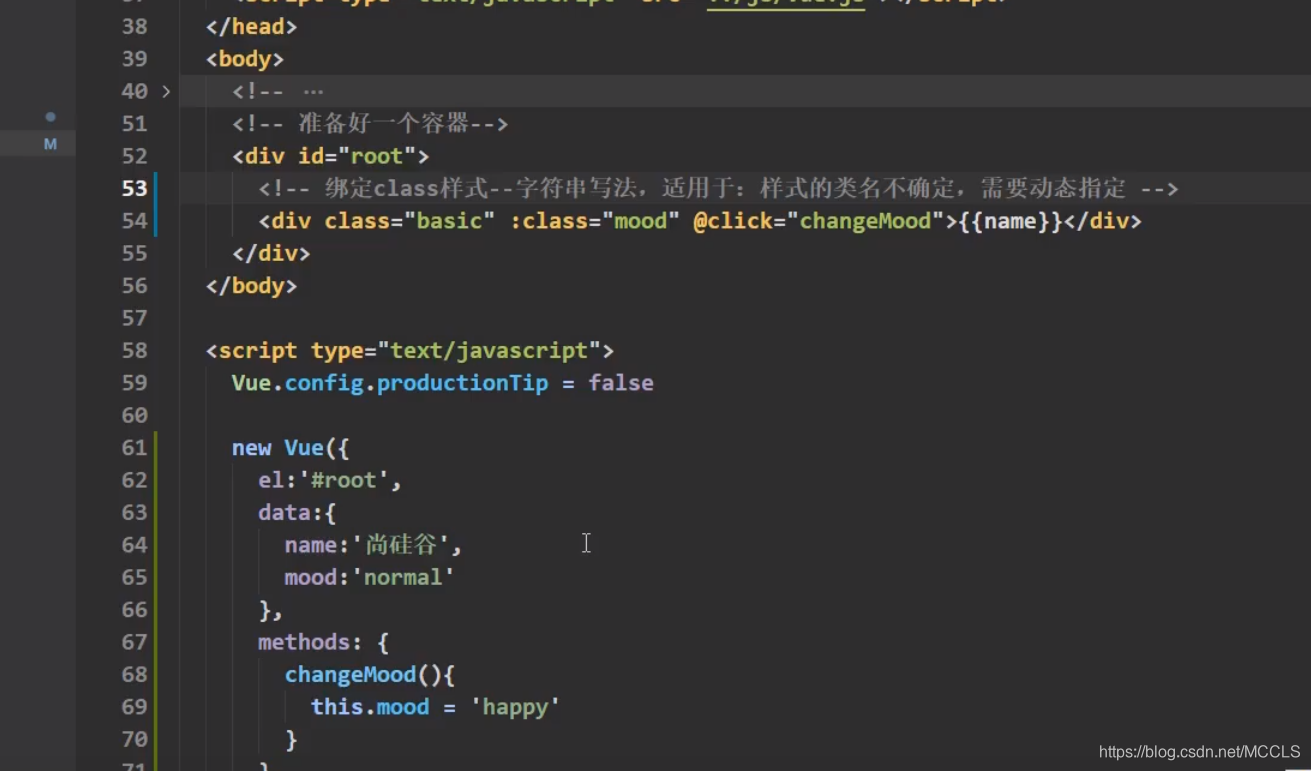The height and width of the screenshot is (771, 1311).
Task: Click line number 69 in gutter
Action: (x=134, y=707)
